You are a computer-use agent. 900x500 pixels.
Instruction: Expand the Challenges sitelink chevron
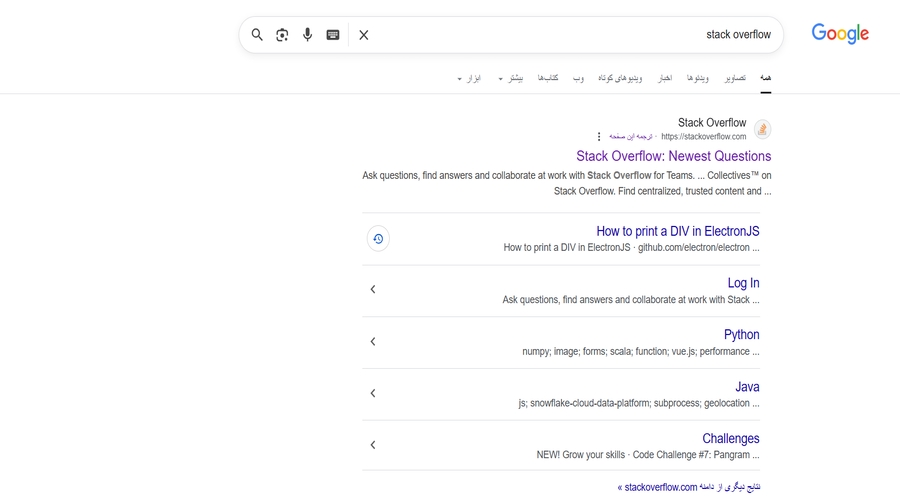point(373,445)
